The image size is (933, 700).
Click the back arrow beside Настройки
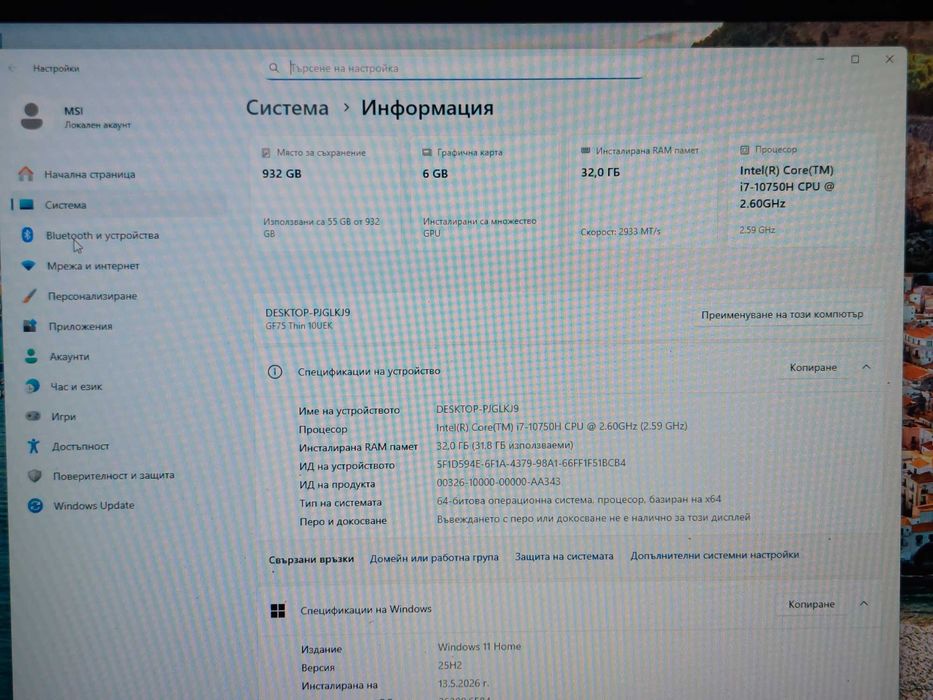pyautogui.click(x=12, y=68)
